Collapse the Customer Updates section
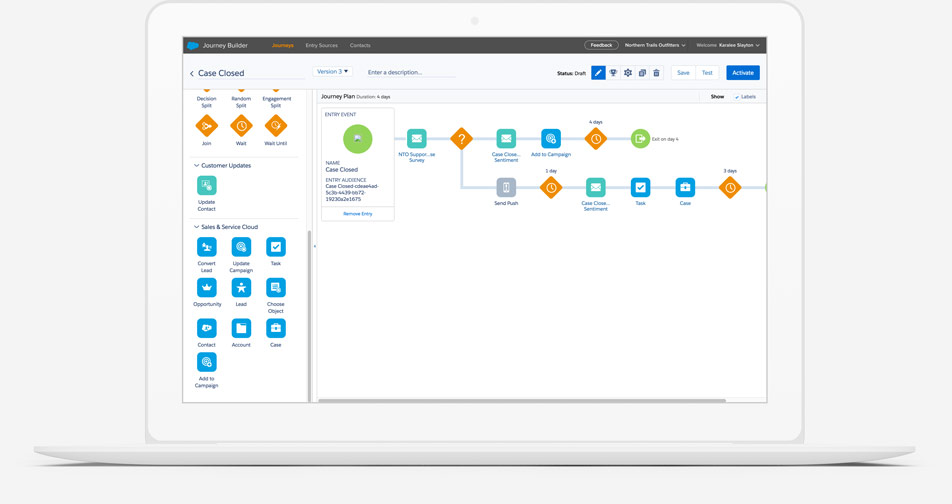Image resolution: width=952 pixels, height=504 pixels. pyautogui.click(x=196, y=165)
